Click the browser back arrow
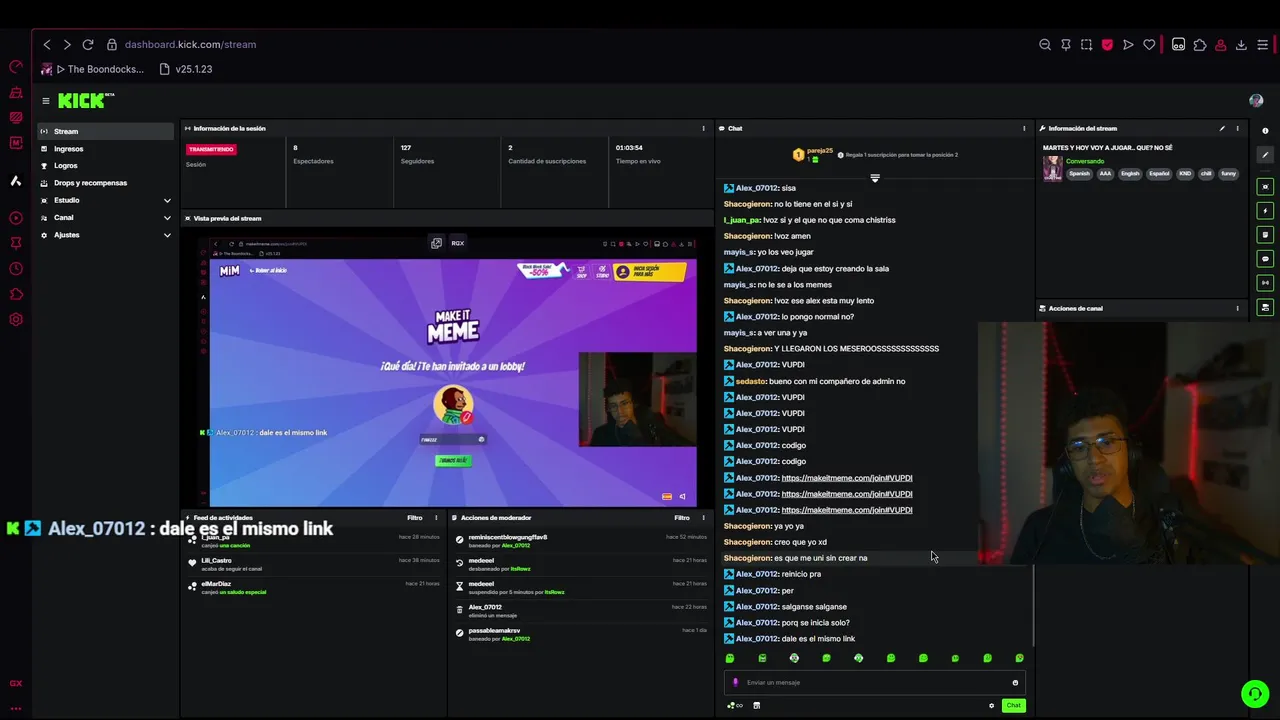 coord(46,44)
